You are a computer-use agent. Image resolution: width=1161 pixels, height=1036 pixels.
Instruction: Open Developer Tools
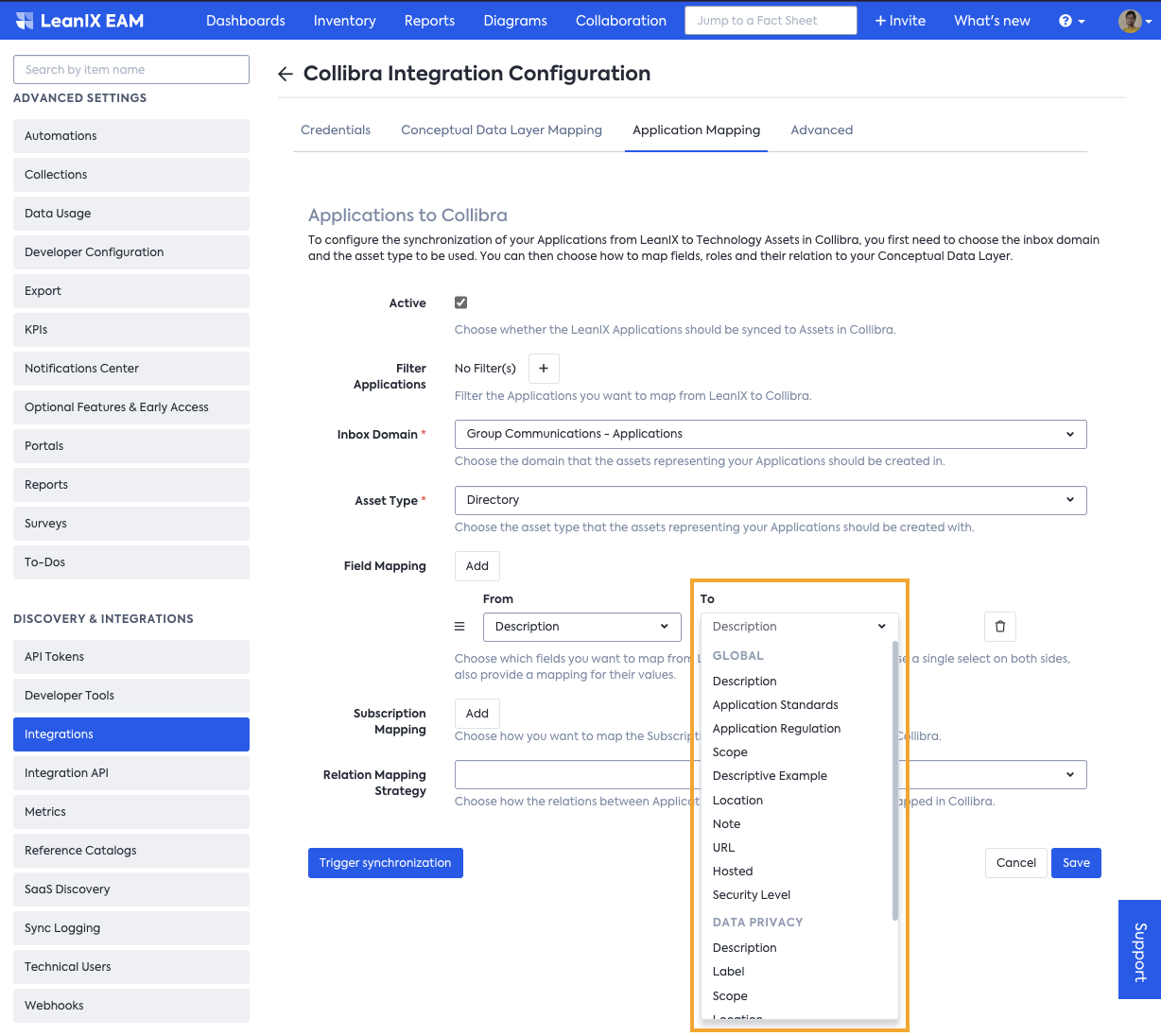pos(131,696)
